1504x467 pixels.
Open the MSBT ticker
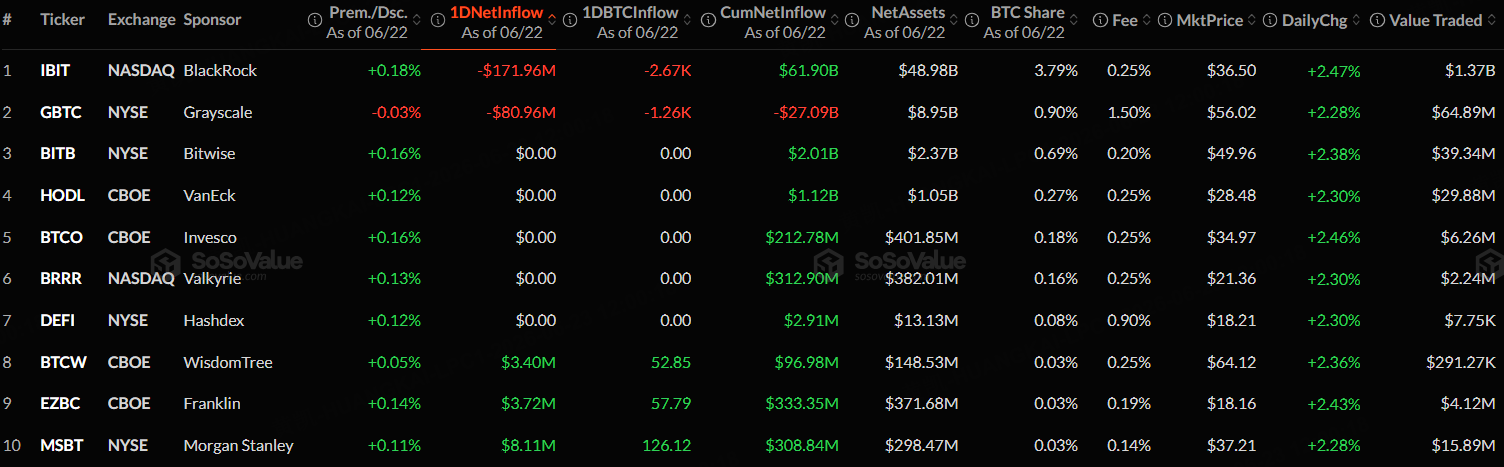tap(60, 445)
